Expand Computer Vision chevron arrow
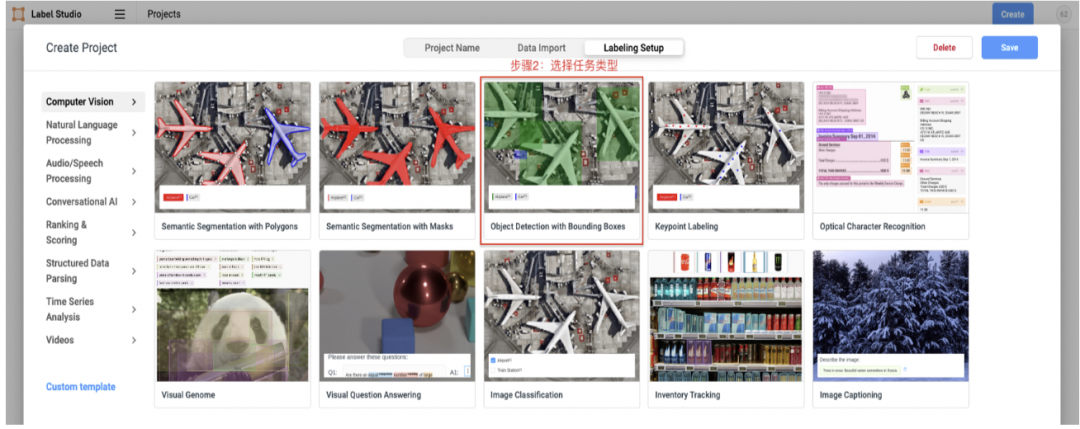The height and width of the screenshot is (429, 1080). click(134, 102)
